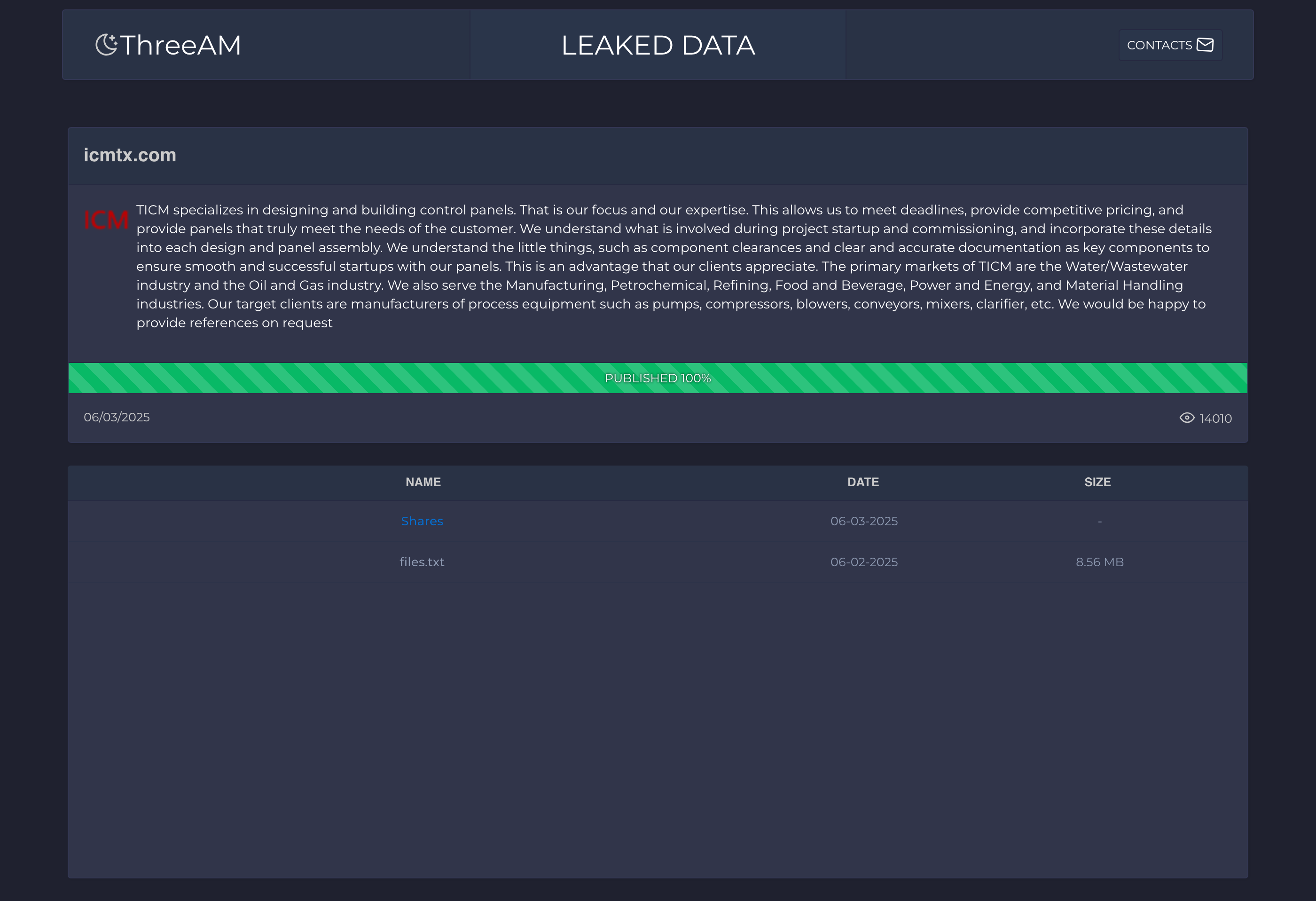Click the DATE column header

863,482
